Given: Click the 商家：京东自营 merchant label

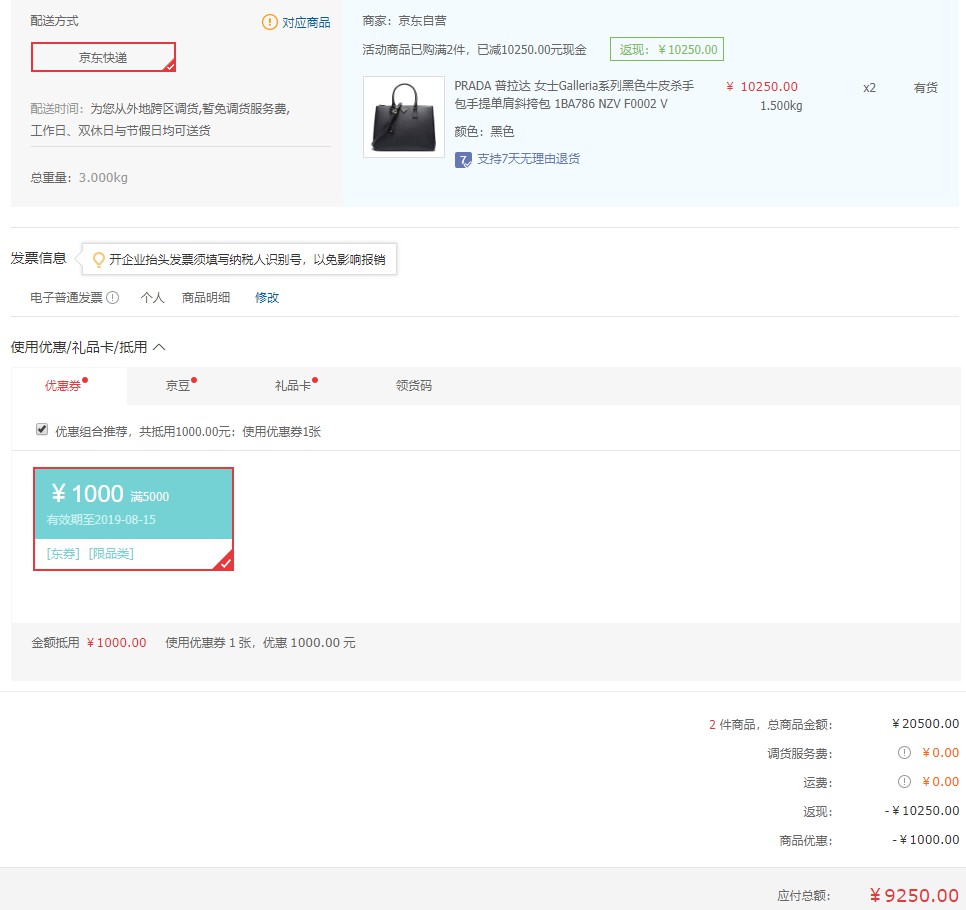Looking at the screenshot, I should click(404, 21).
